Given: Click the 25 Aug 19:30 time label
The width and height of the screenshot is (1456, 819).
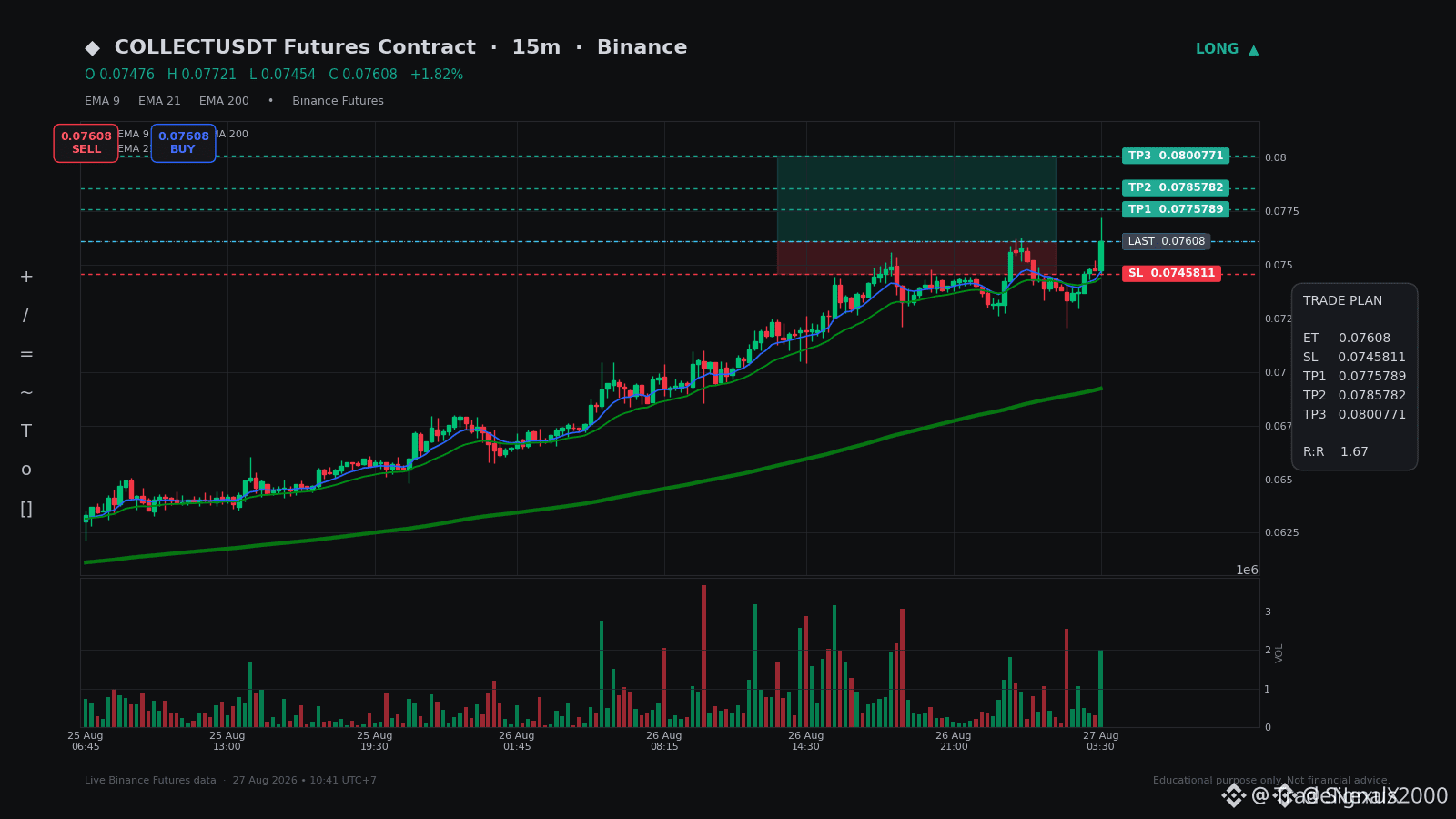Looking at the screenshot, I should coord(375,742).
